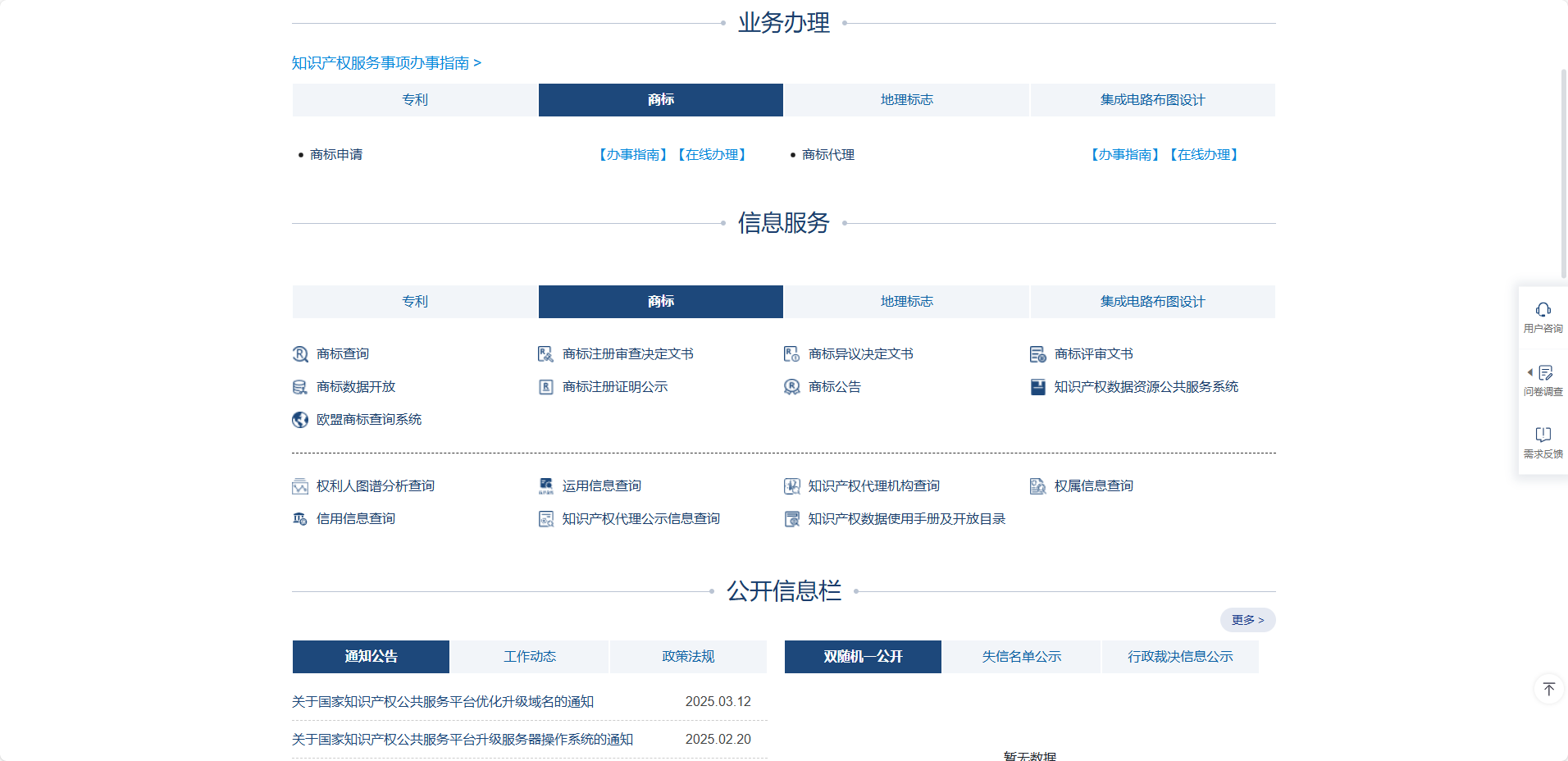Select the 信用信息查询 icon
1568x761 pixels.
click(x=300, y=518)
